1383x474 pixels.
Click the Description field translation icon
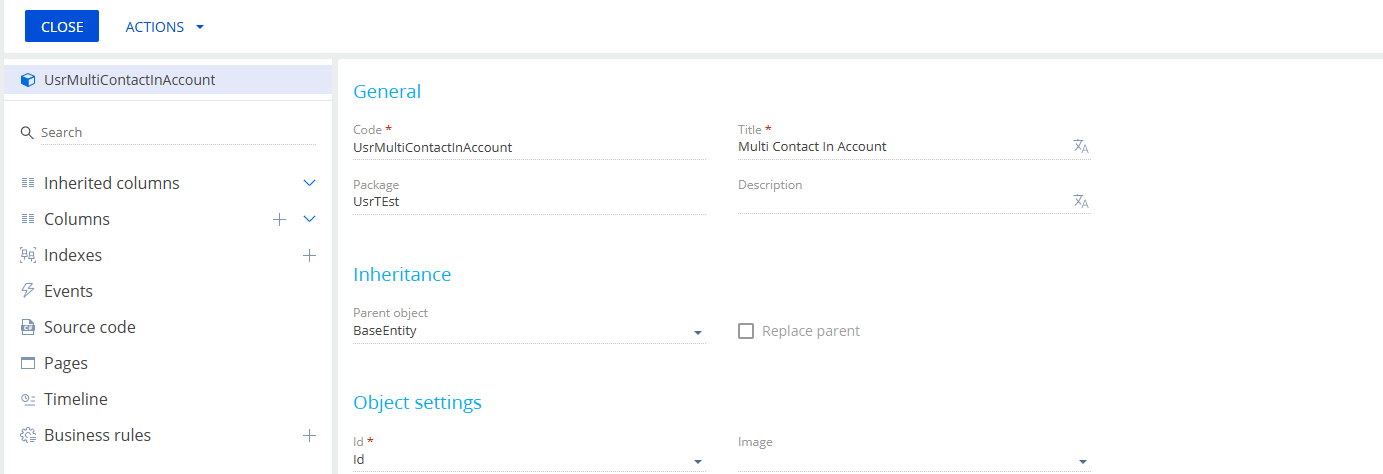pos(1081,201)
